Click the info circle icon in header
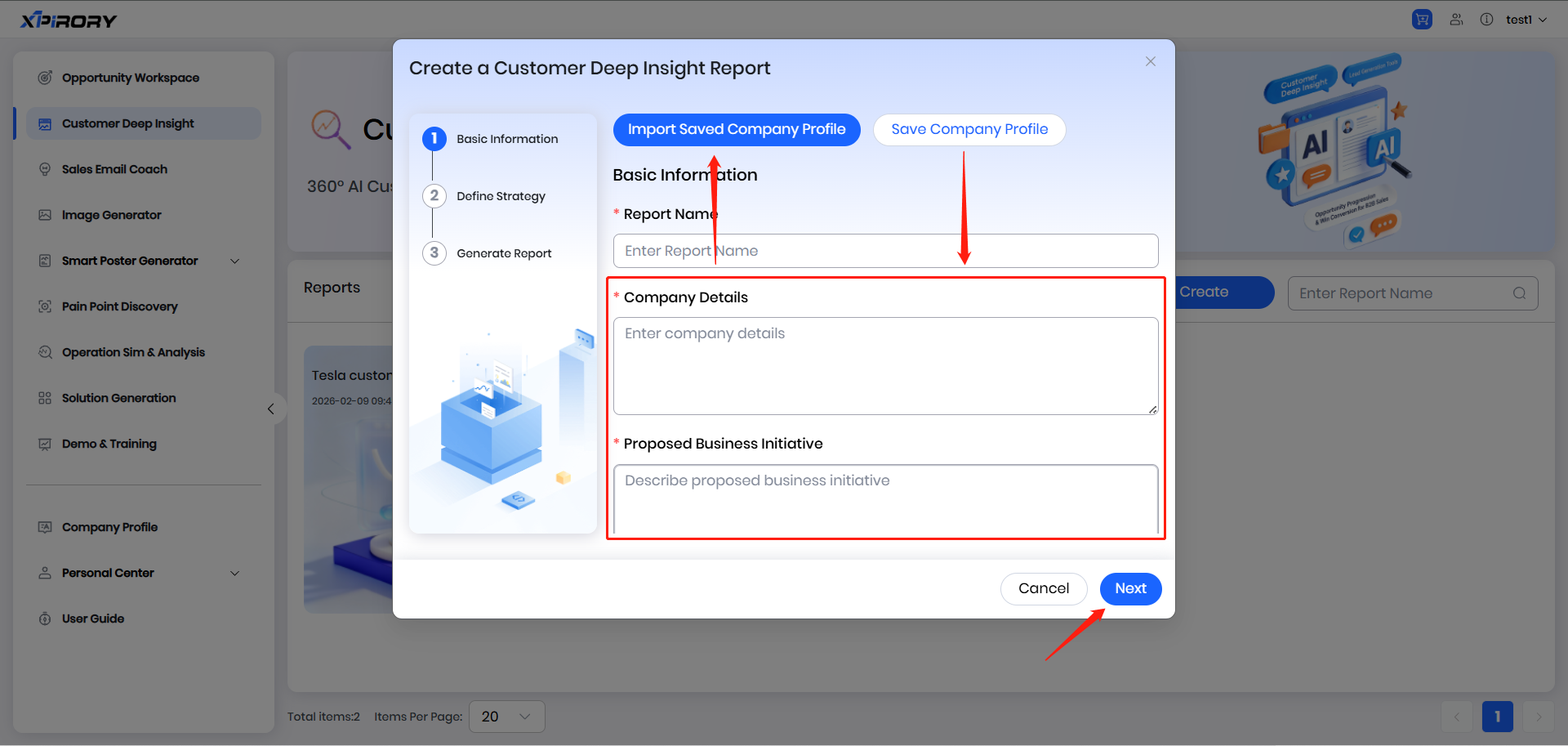The width and height of the screenshot is (1568, 746). pyautogui.click(x=1486, y=20)
